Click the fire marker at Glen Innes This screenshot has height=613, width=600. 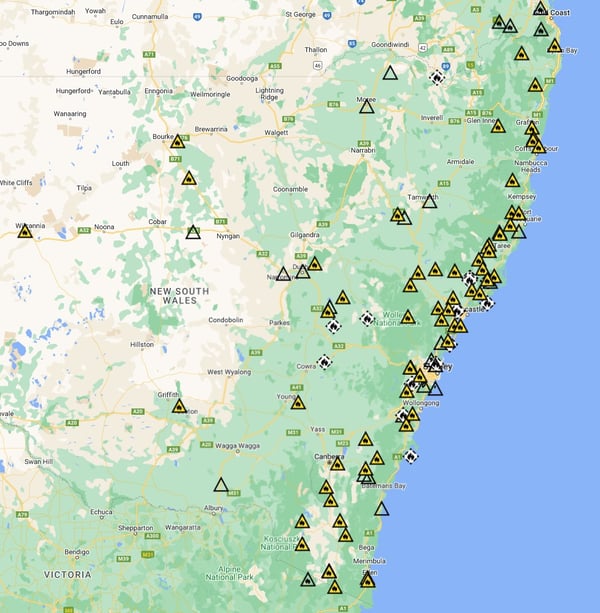point(498,126)
